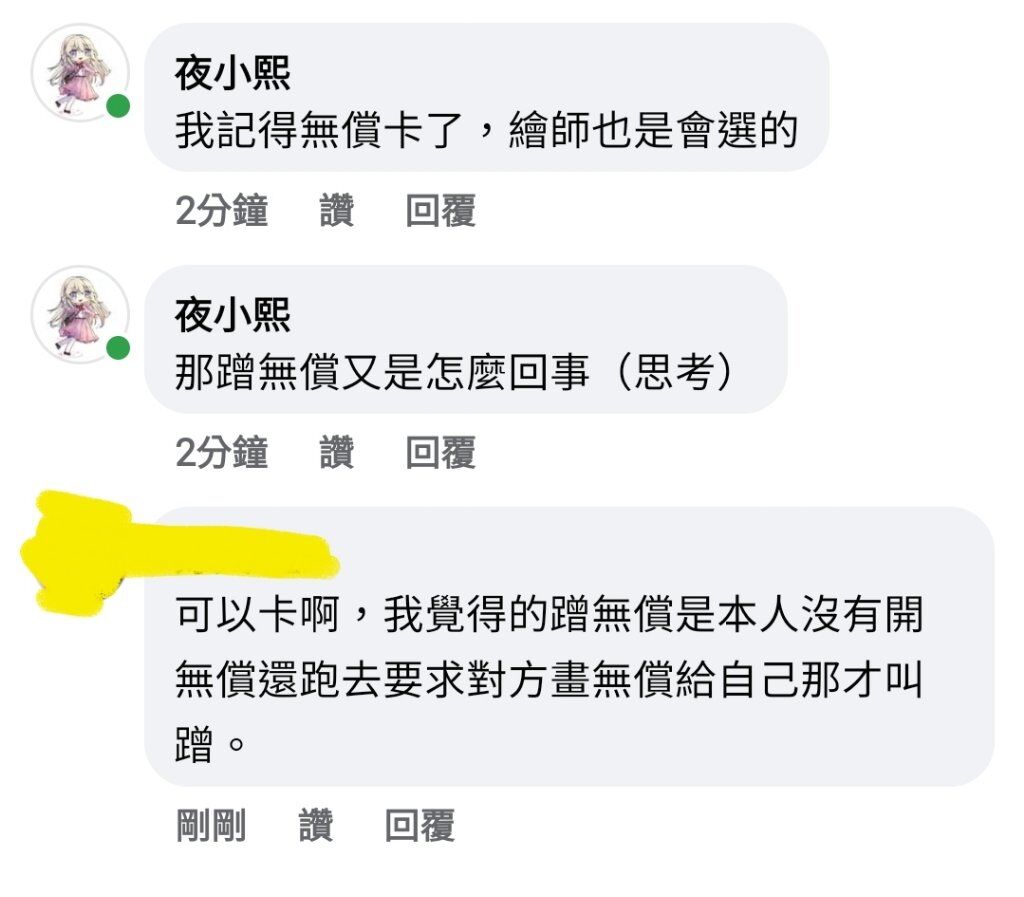Click the 剛剛 timestamp on last comment
The height and width of the screenshot is (897, 1024).
click(211, 825)
